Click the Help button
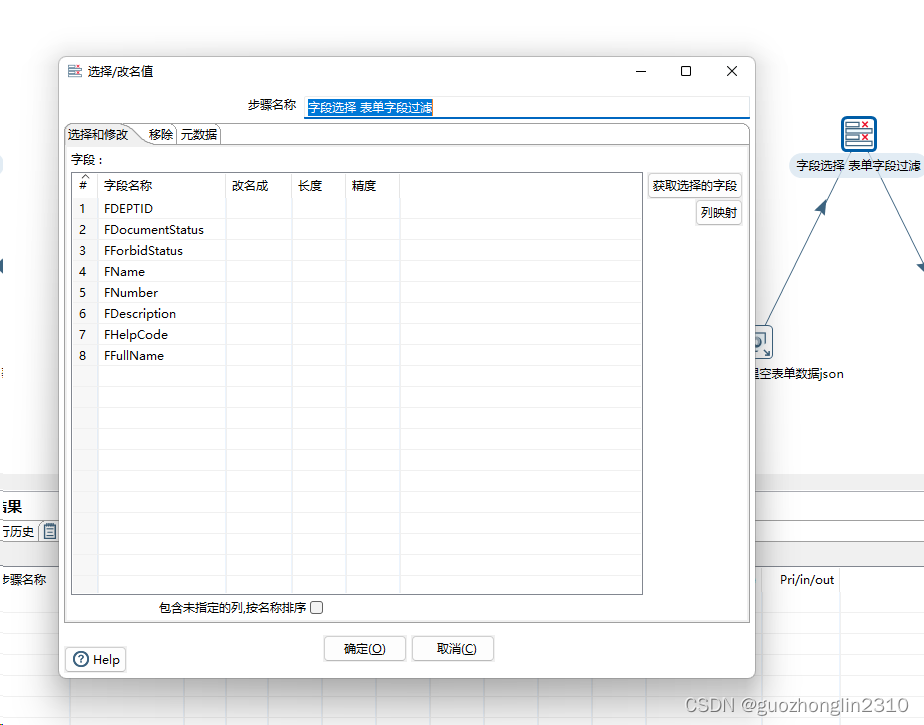Viewport: 924px width, 725px height. pyautogui.click(x=95, y=659)
